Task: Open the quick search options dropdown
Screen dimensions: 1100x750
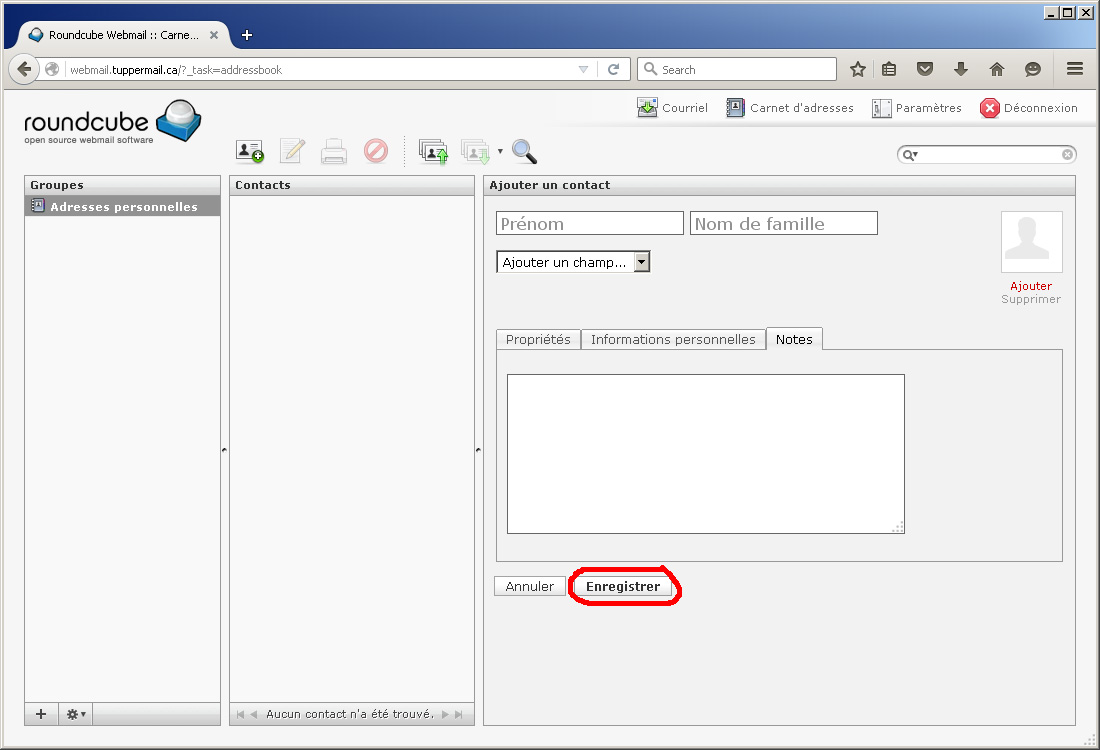Action: point(910,155)
